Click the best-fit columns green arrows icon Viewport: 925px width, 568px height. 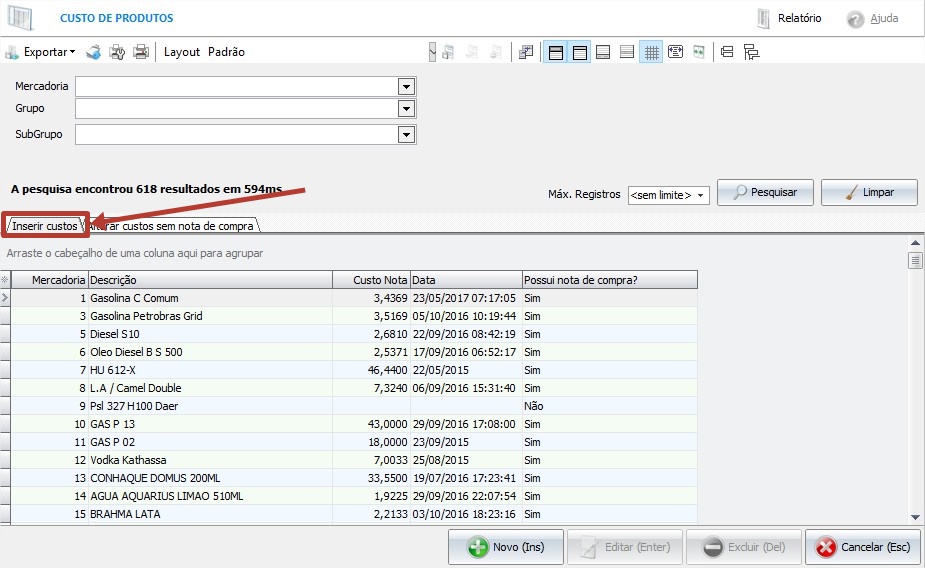699,52
